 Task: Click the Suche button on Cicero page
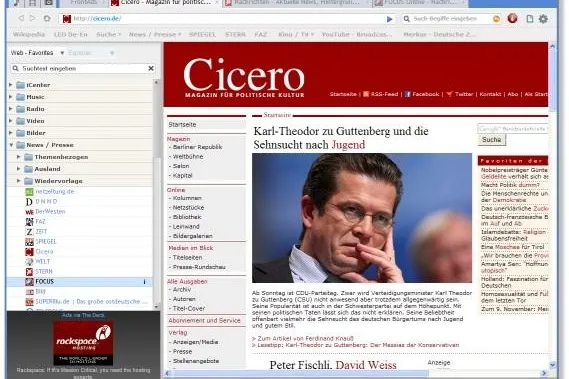pyautogui.click(x=492, y=140)
